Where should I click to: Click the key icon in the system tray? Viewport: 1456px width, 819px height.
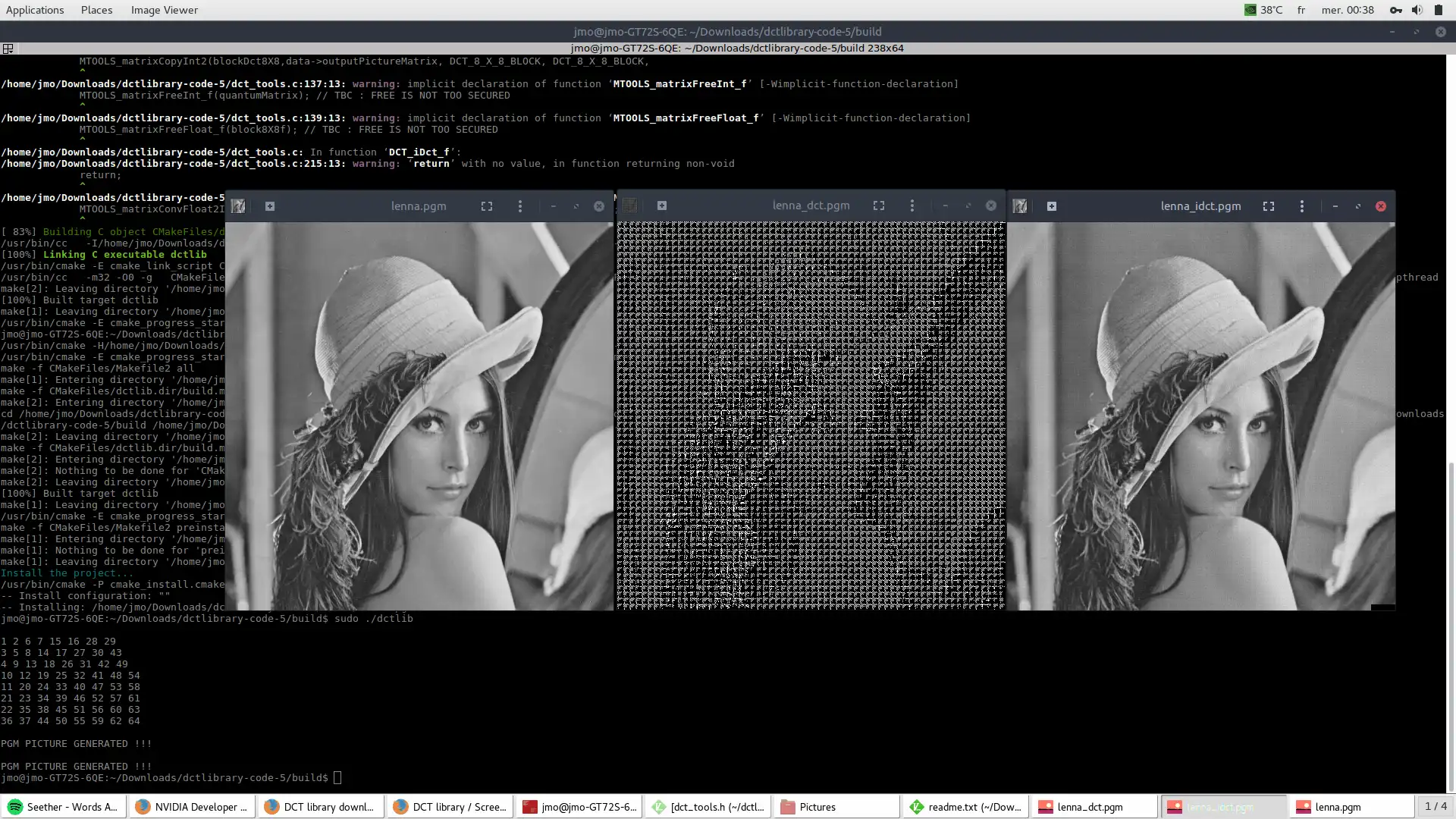pos(1395,10)
